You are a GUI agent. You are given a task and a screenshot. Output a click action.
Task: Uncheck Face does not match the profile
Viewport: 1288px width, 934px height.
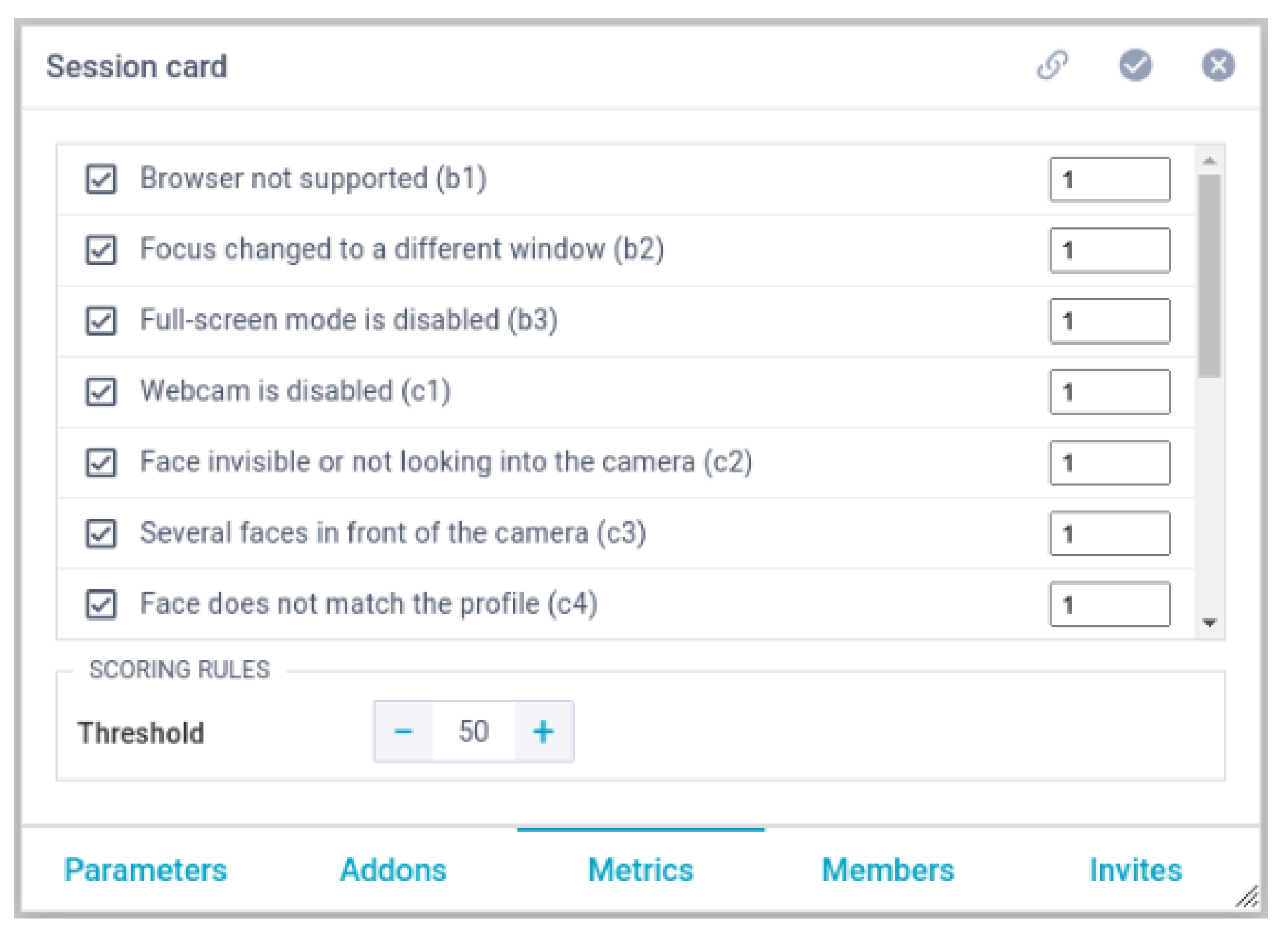(101, 604)
